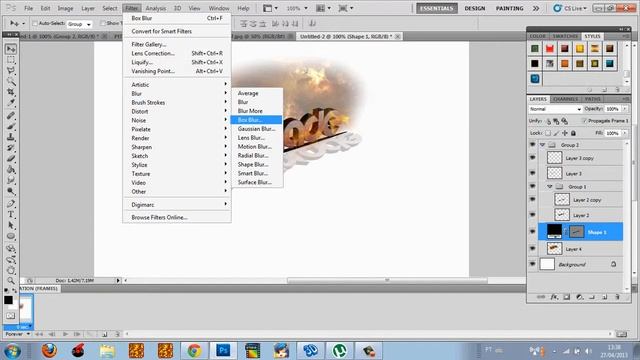The image size is (640, 360).
Task: Open Google Chrome from the taskbar
Action: tap(194, 351)
